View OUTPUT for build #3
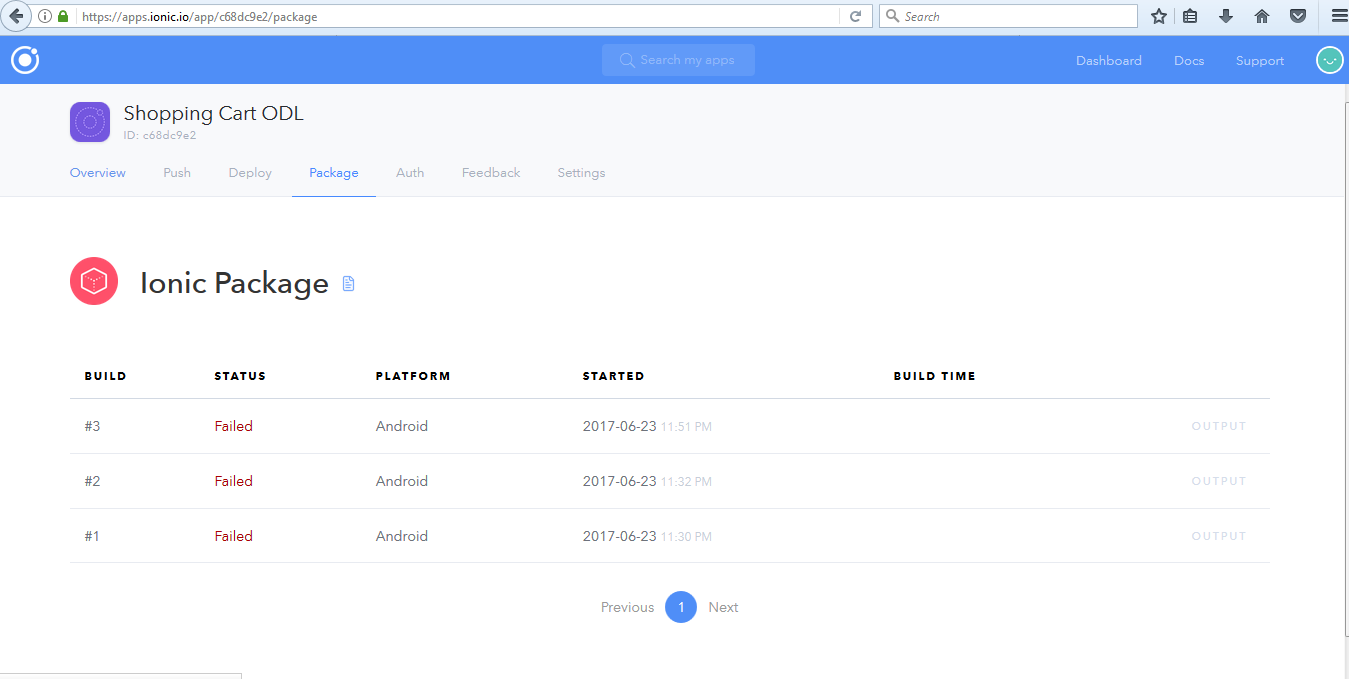The image size is (1349, 679). pyautogui.click(x=1219, y=426)
